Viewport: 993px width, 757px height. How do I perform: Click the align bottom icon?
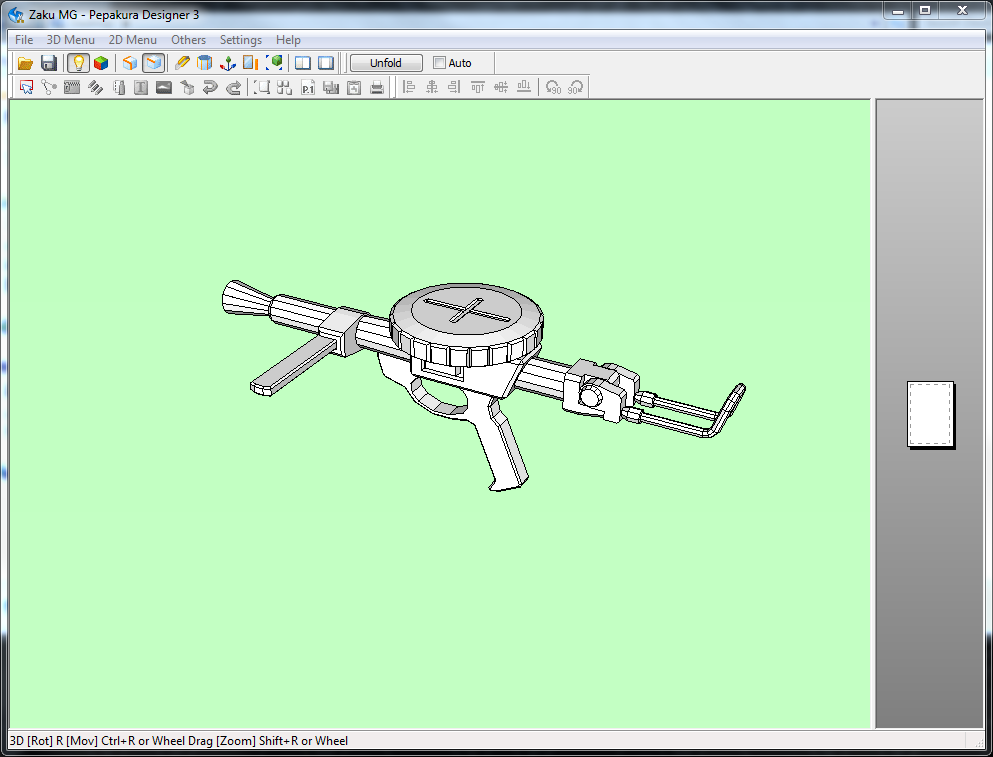coord(524,87)
